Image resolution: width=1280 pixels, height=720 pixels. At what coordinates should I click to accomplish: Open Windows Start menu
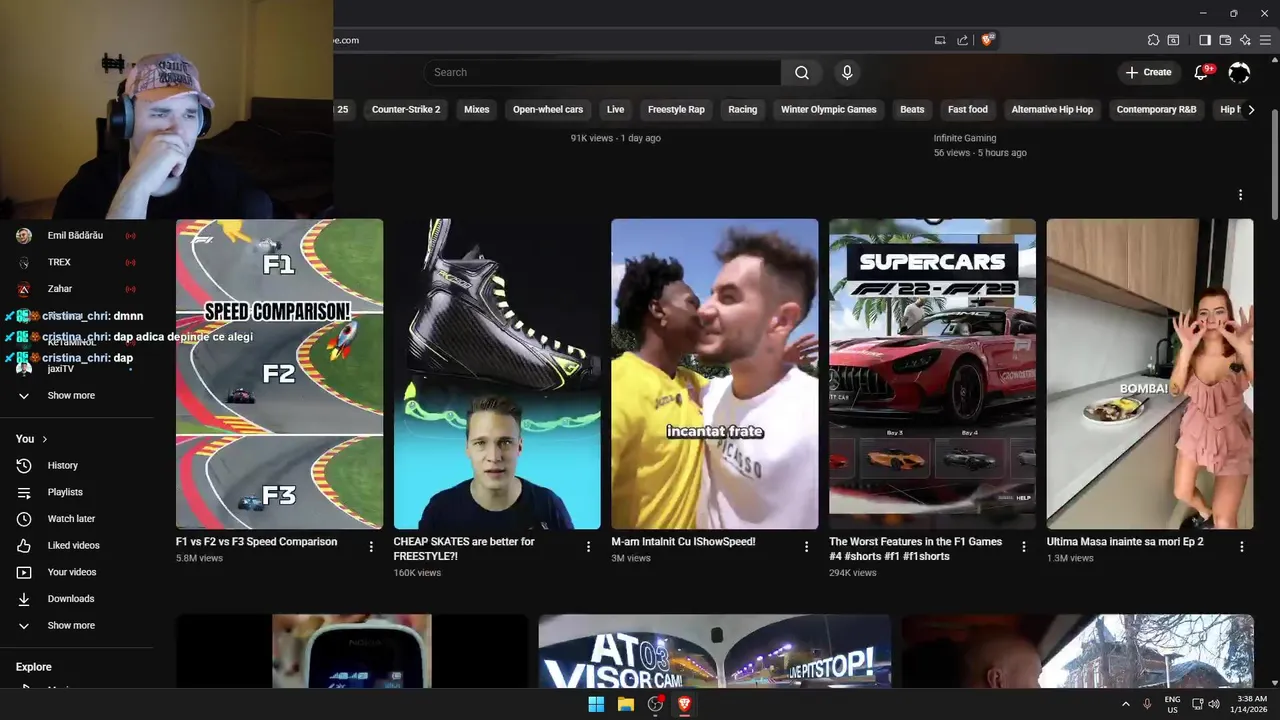[596, 704]
